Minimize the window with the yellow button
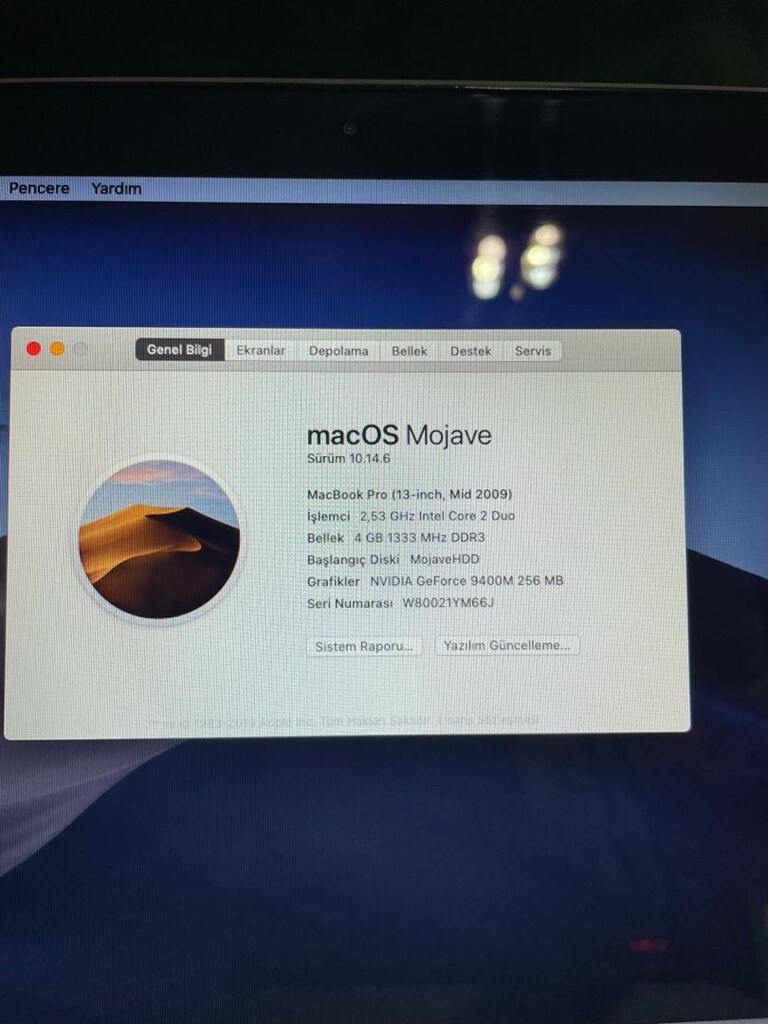This screenshot has height=1024, width=768. 57,349
